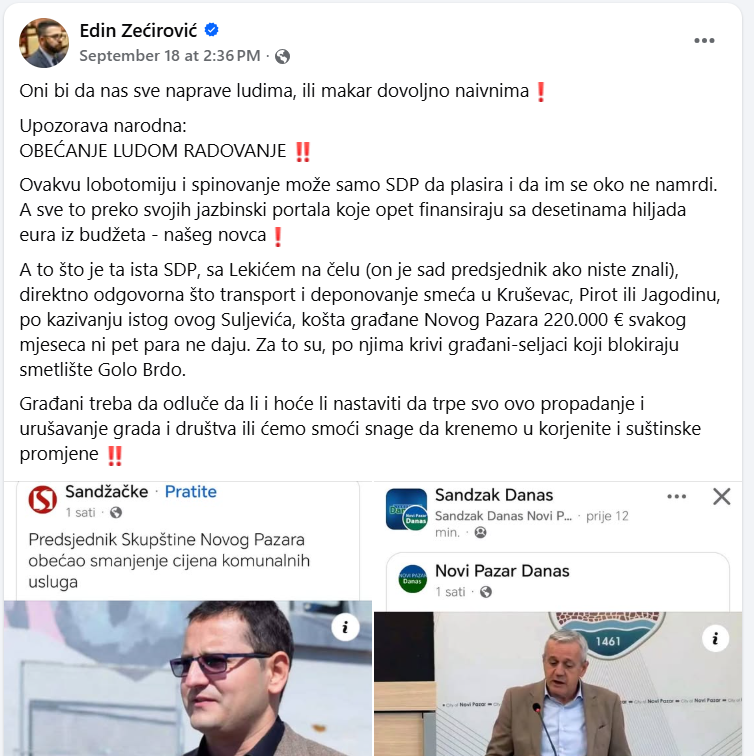Open the post options three-dot menu
The height and width of the screenshot is (756, 754).
click(704, 40)
